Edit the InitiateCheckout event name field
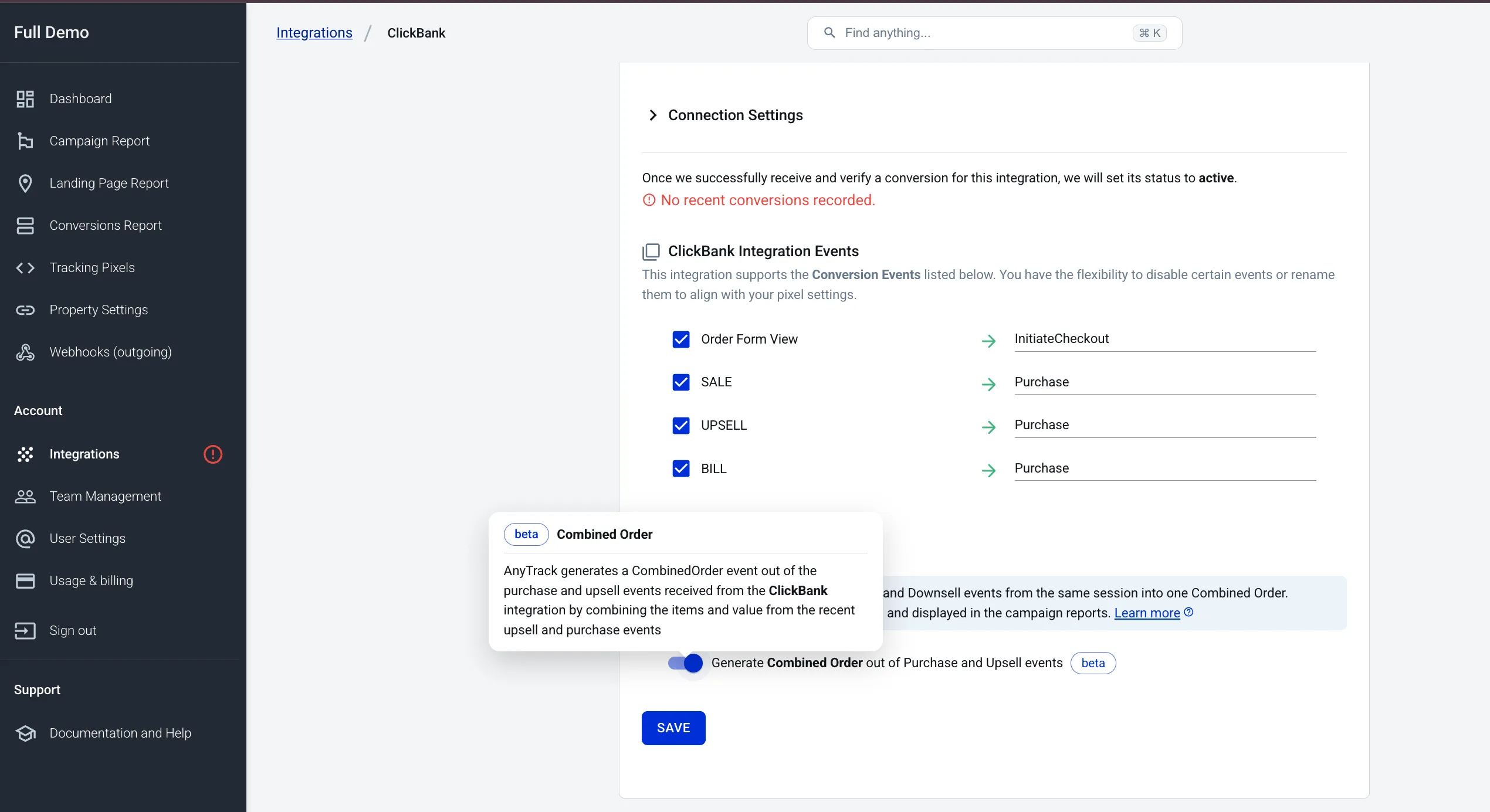 pos(1165,339)
